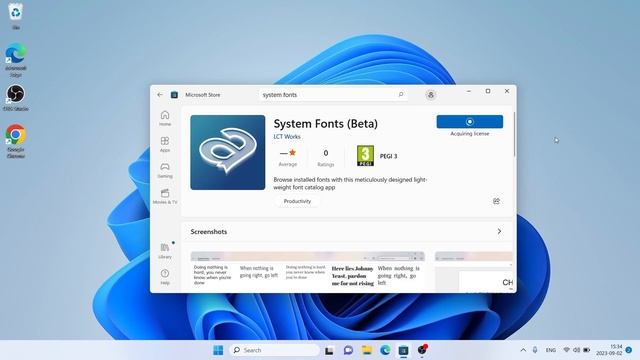Open the Chat app on the taskbar
This screenshot has width=640, height=360.
click(348, 350)
